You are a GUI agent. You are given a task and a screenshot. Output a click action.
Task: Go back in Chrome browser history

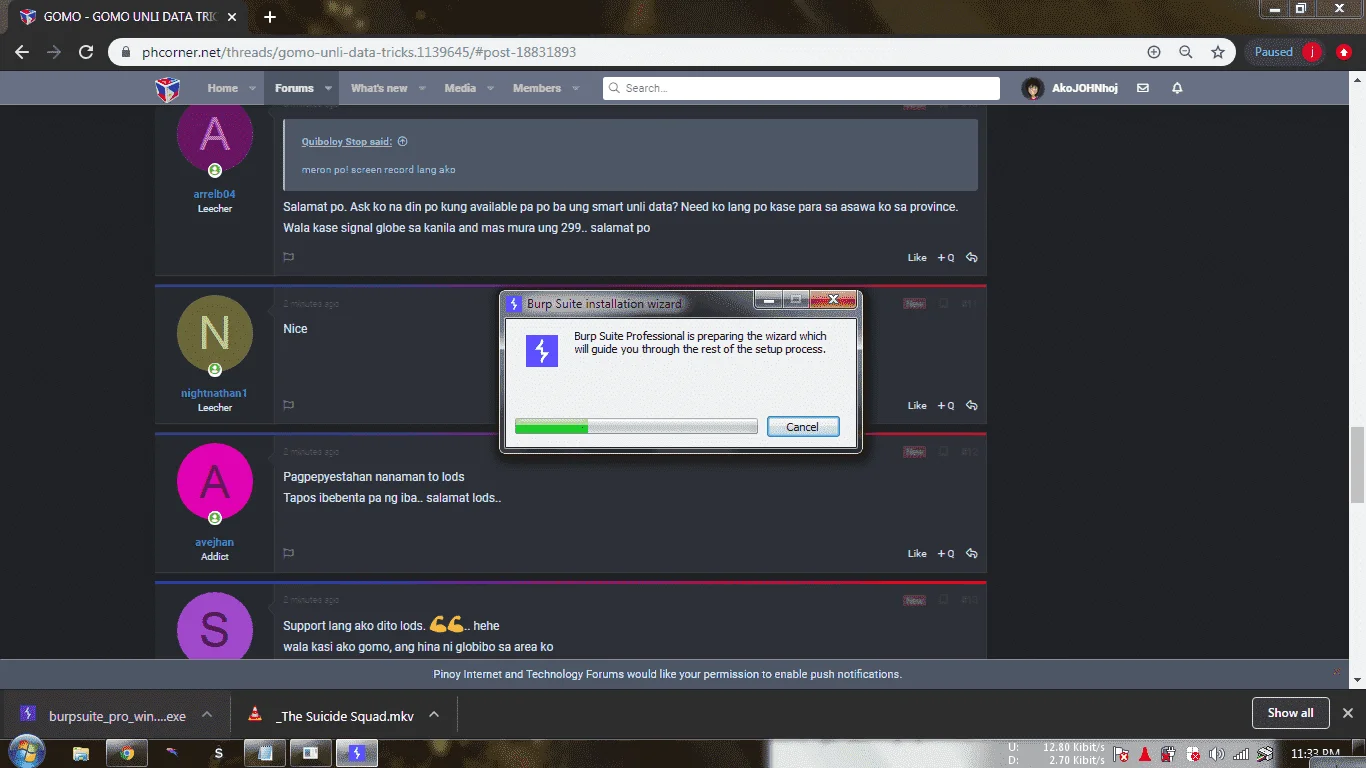pos(22,52)
